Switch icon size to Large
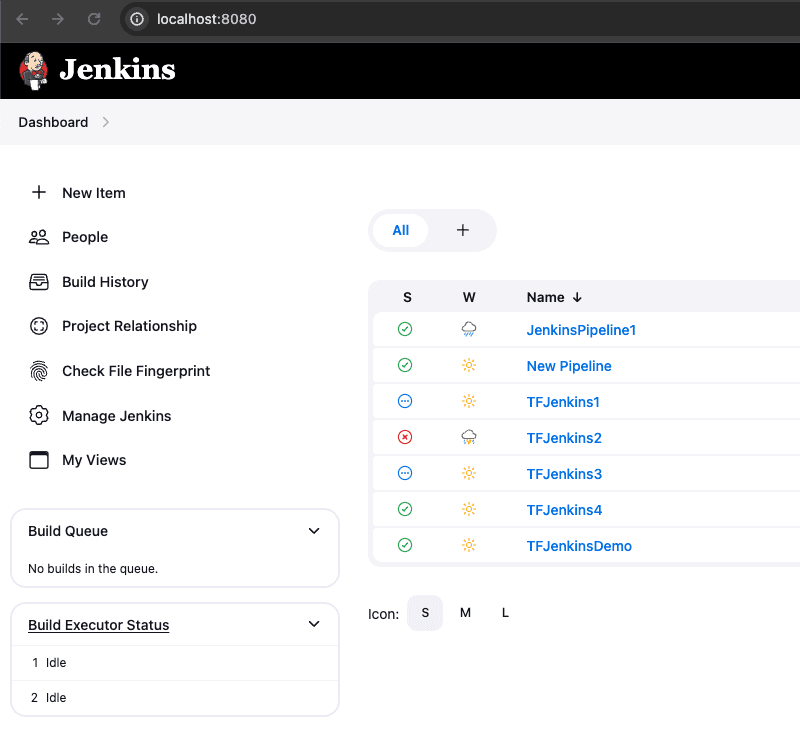This screenshot has height=729, width=800. (x=505, y=613)
